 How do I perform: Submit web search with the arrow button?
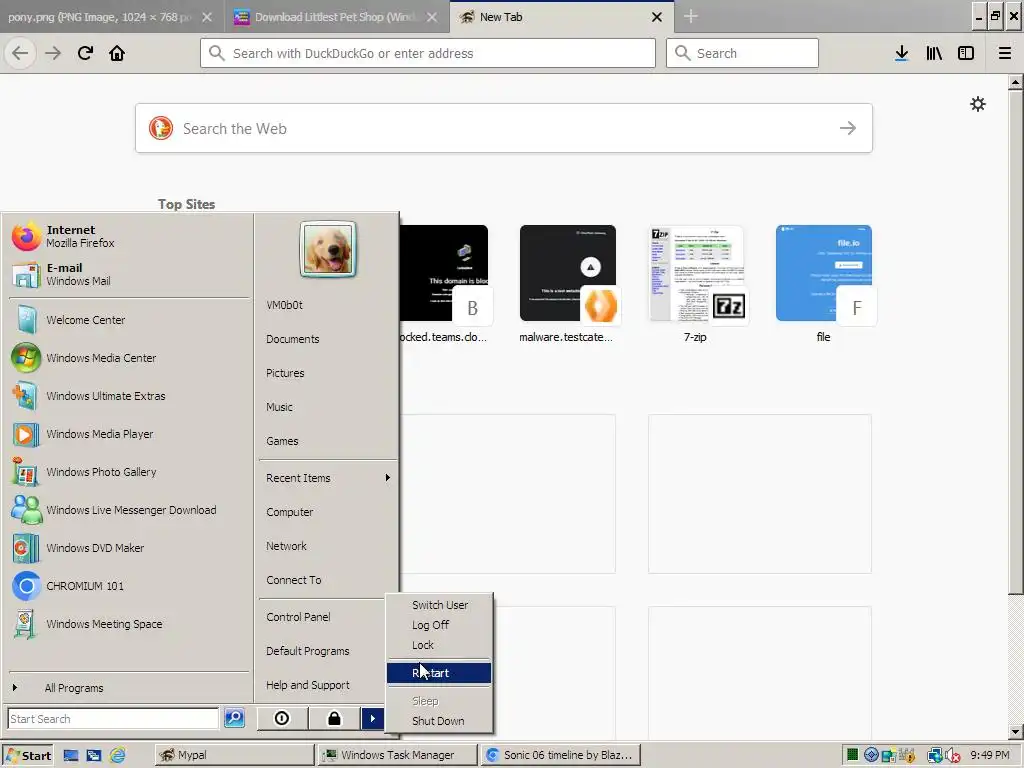point(848,128)
